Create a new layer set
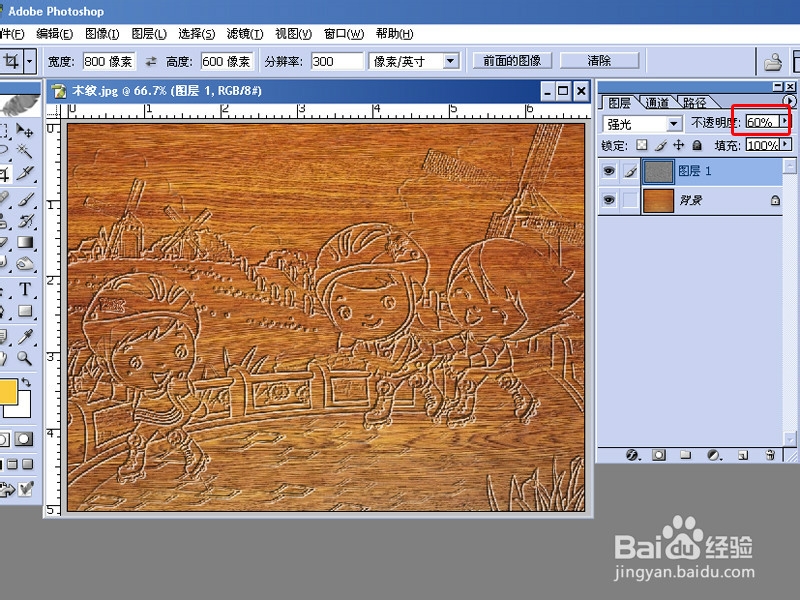 coord(685,455)
